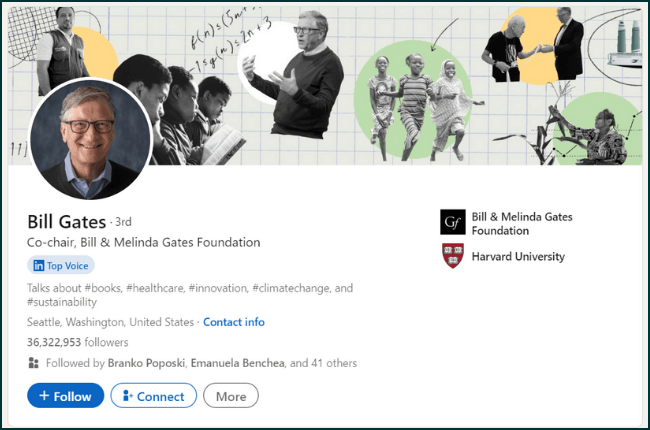Click the person-plus icon on Connect
Screen dimensions: 650x430
[127, 396]
